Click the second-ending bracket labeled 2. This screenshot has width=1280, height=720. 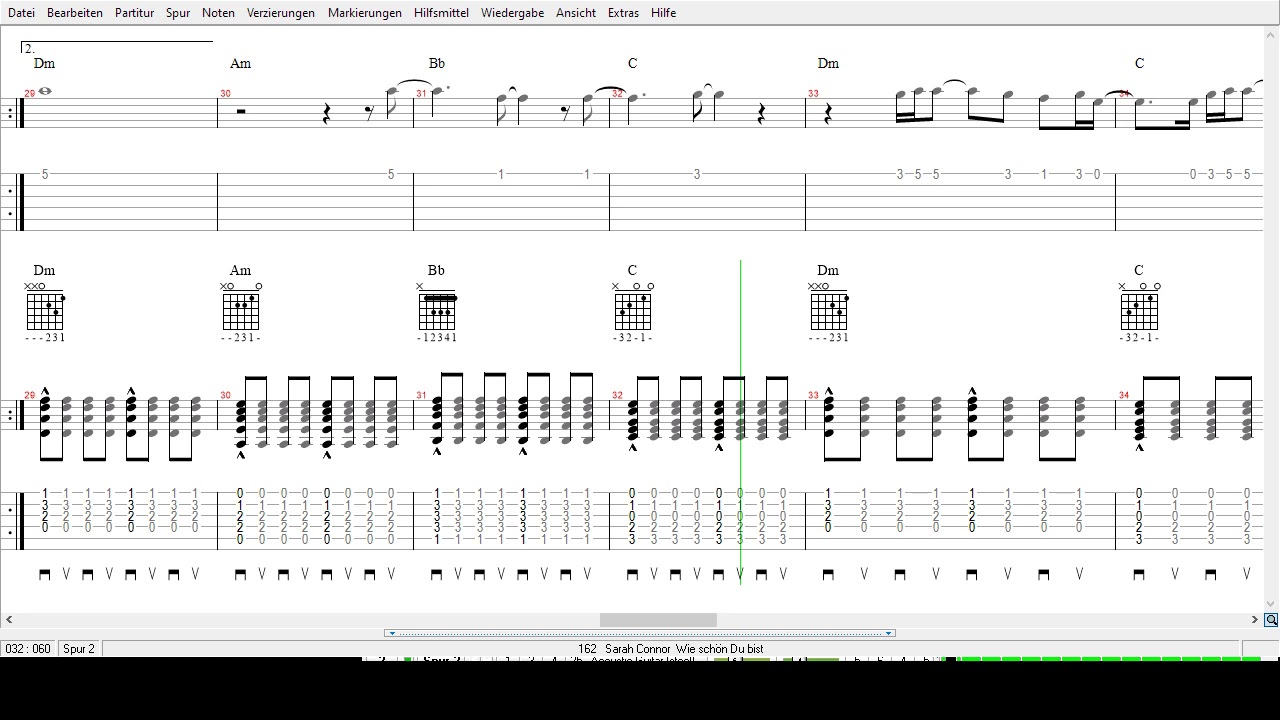[116, 46]
